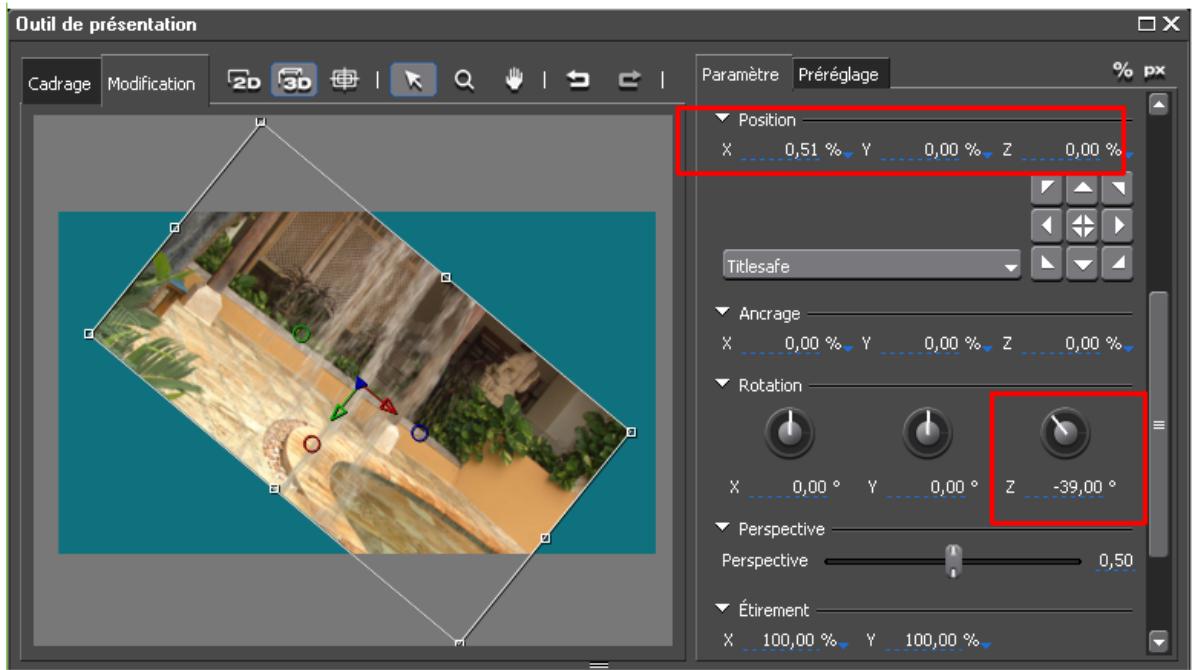1193x670 pixels.
Task: Open the Titlesafe dropdown
Action: pyautogui.click(x=871, y=266)
